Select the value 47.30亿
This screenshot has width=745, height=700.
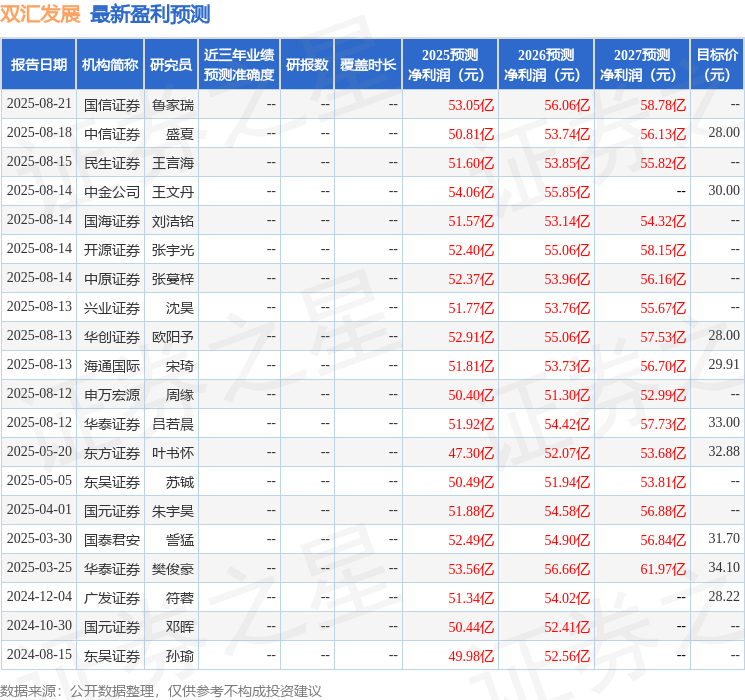[x=471, y=453]
